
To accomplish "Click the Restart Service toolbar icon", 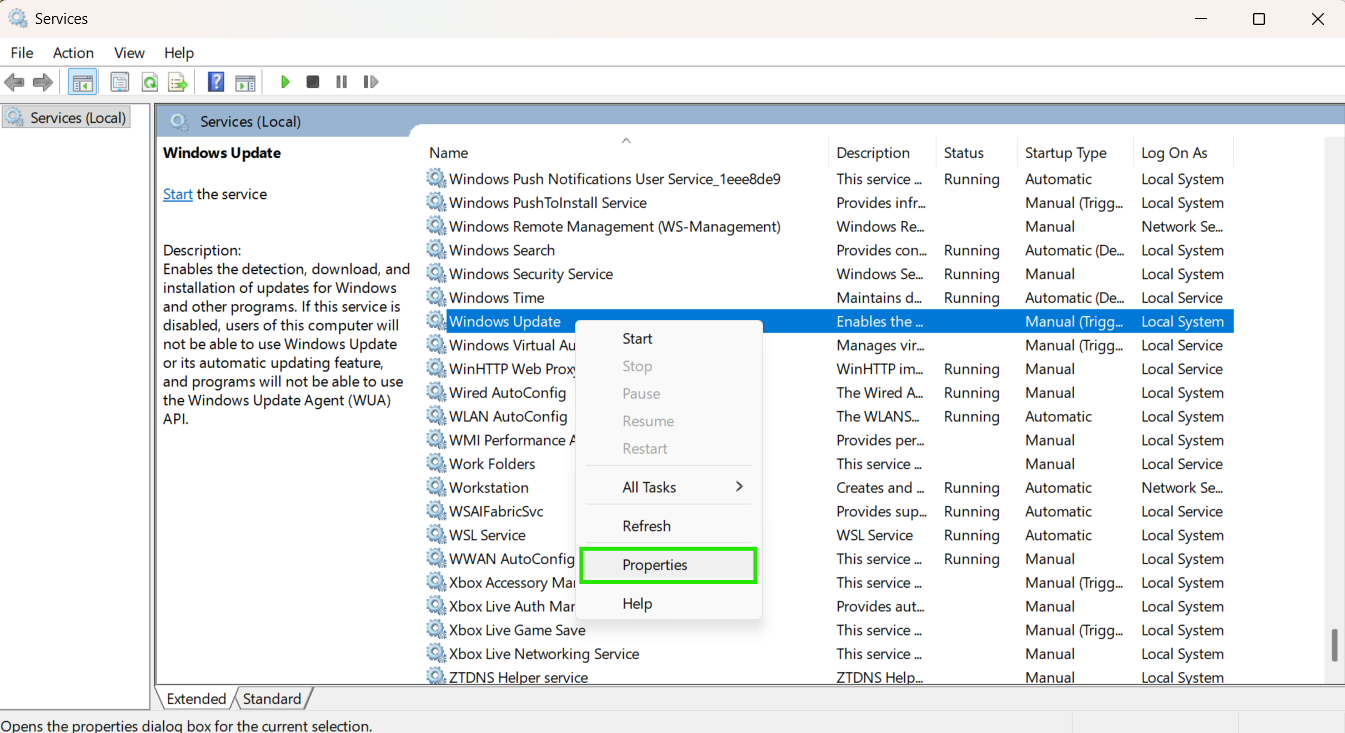I will [371, 82].
